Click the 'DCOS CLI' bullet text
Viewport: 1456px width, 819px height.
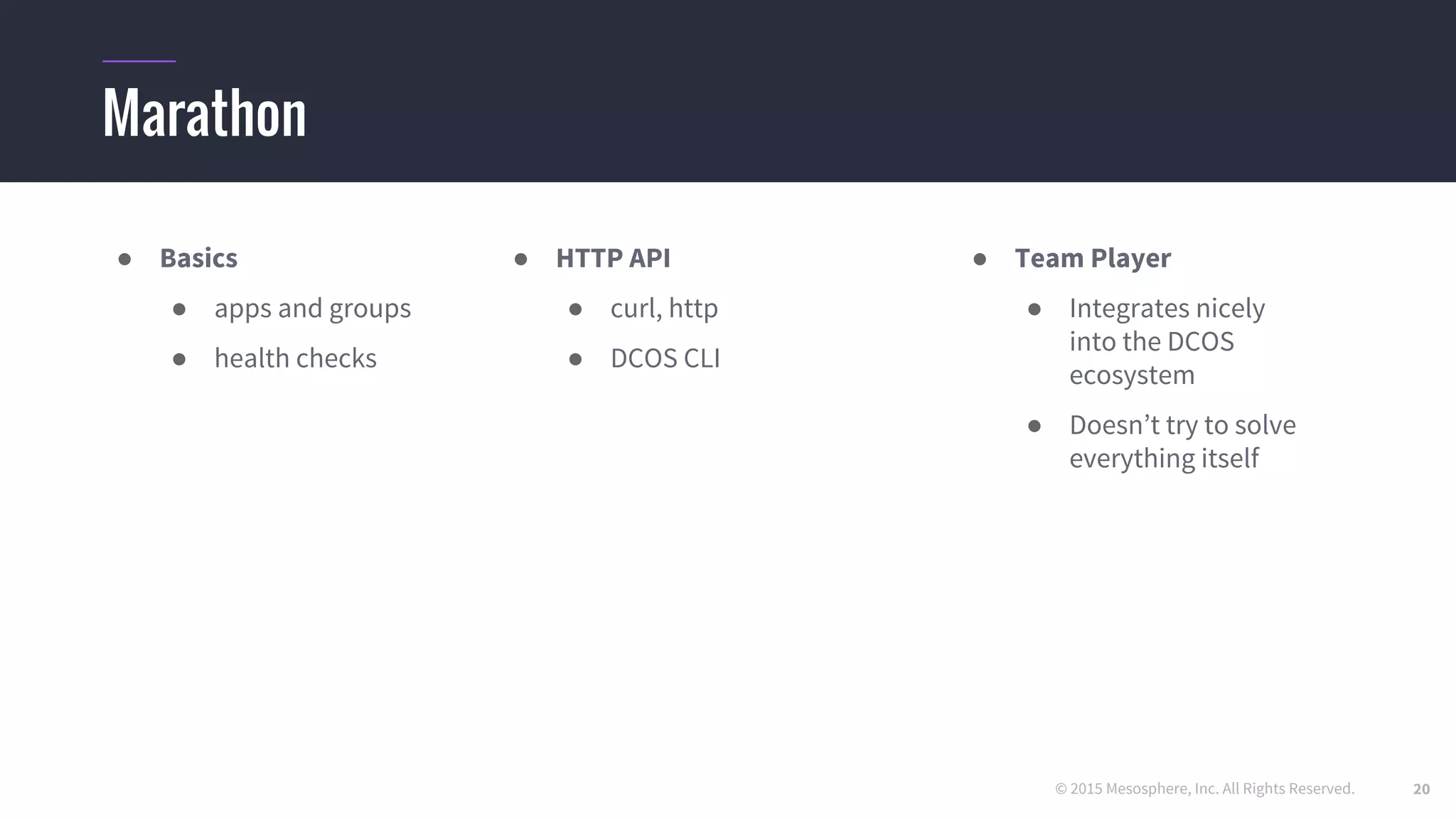[665, 358]
